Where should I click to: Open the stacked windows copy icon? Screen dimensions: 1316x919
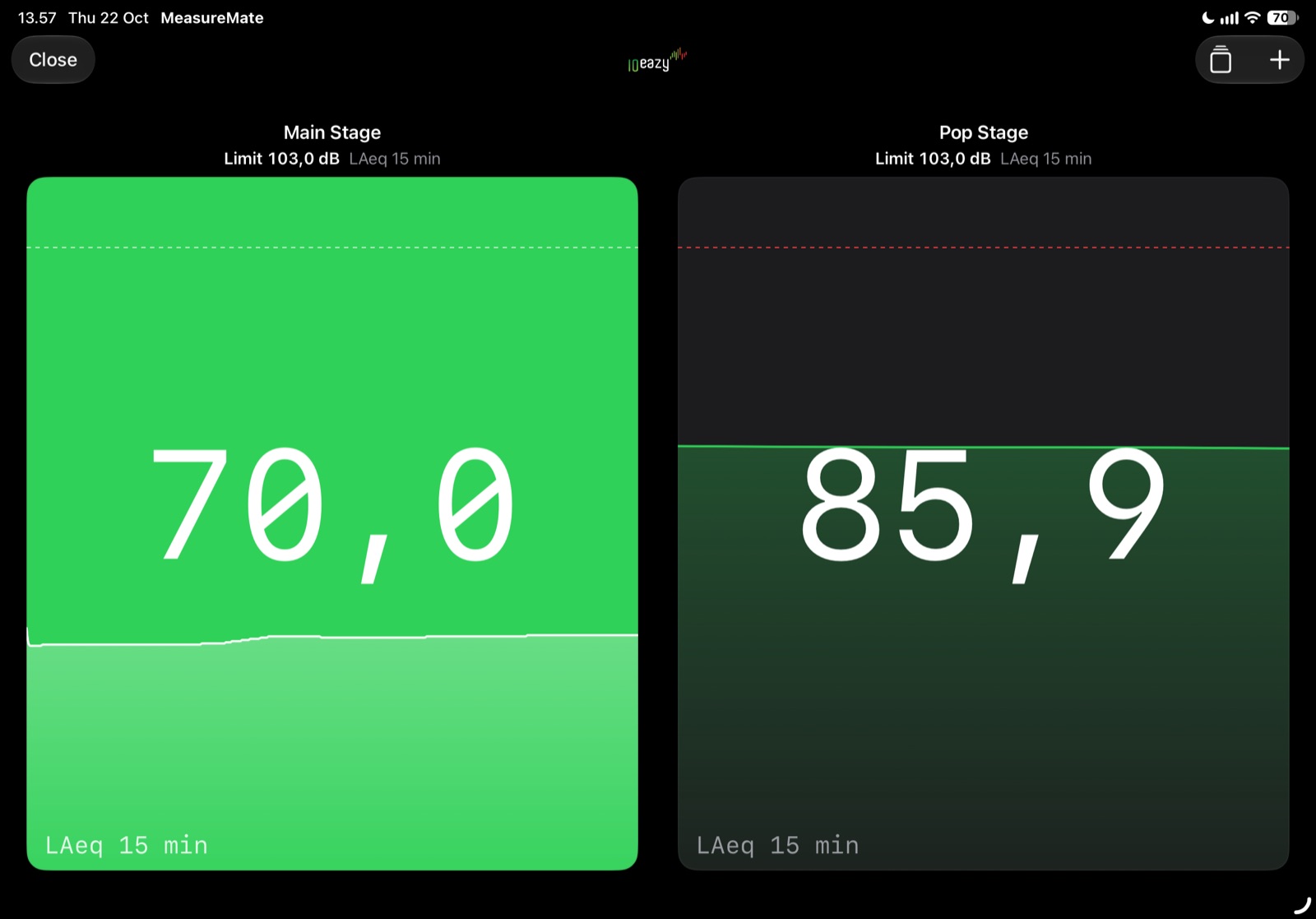pos(1221,60)
